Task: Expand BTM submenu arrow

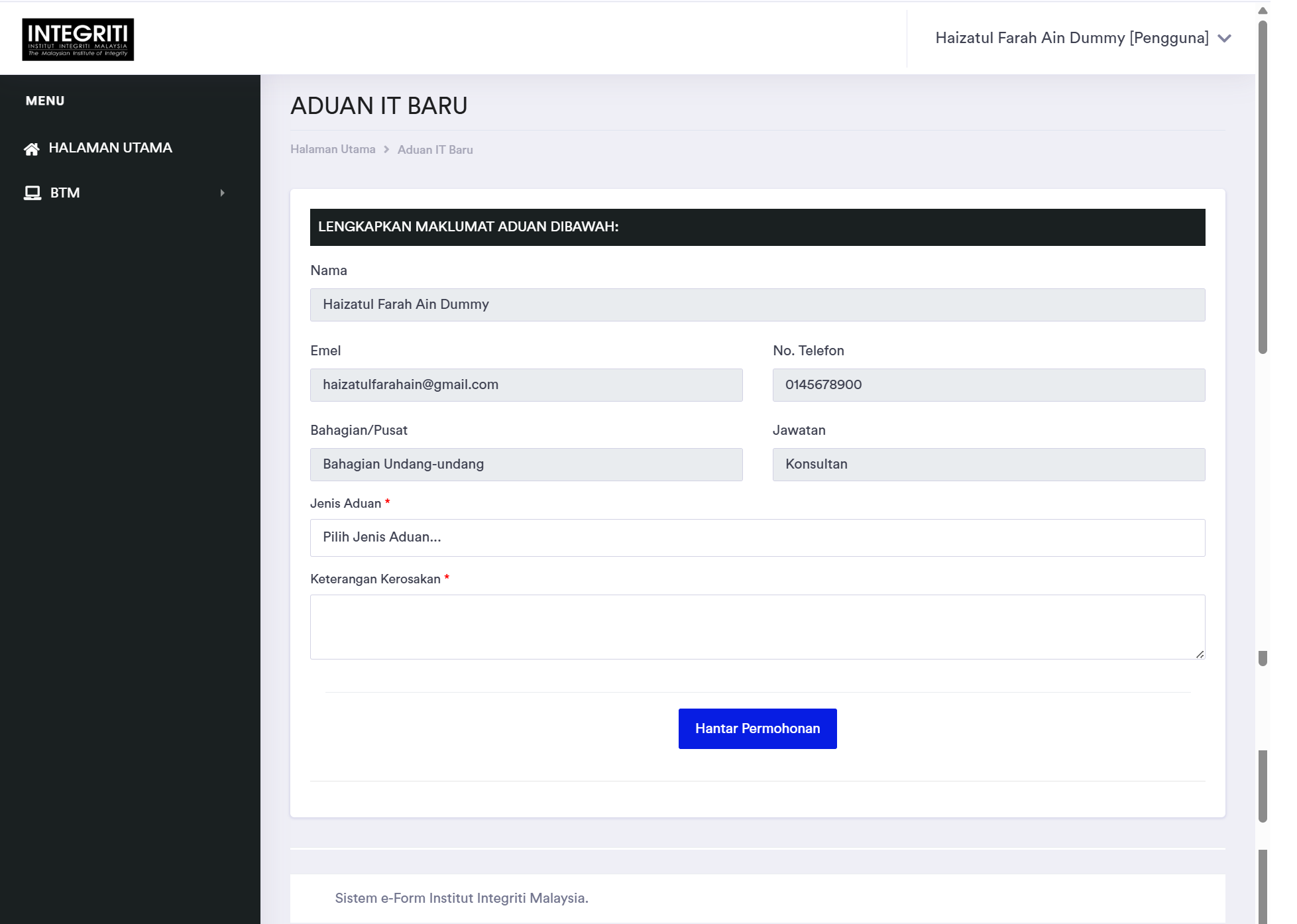Action: coord(222,193)
